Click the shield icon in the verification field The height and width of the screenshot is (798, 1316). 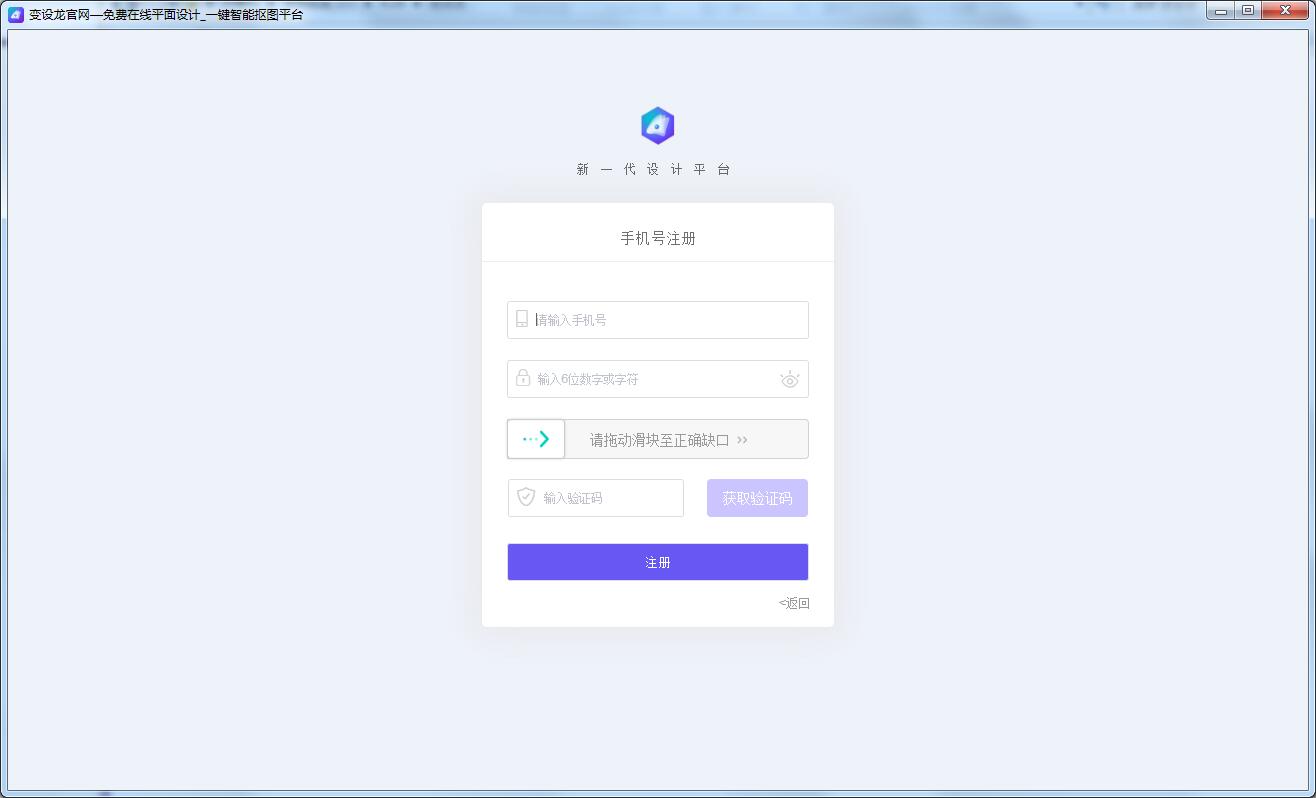[x=526, y=497]
